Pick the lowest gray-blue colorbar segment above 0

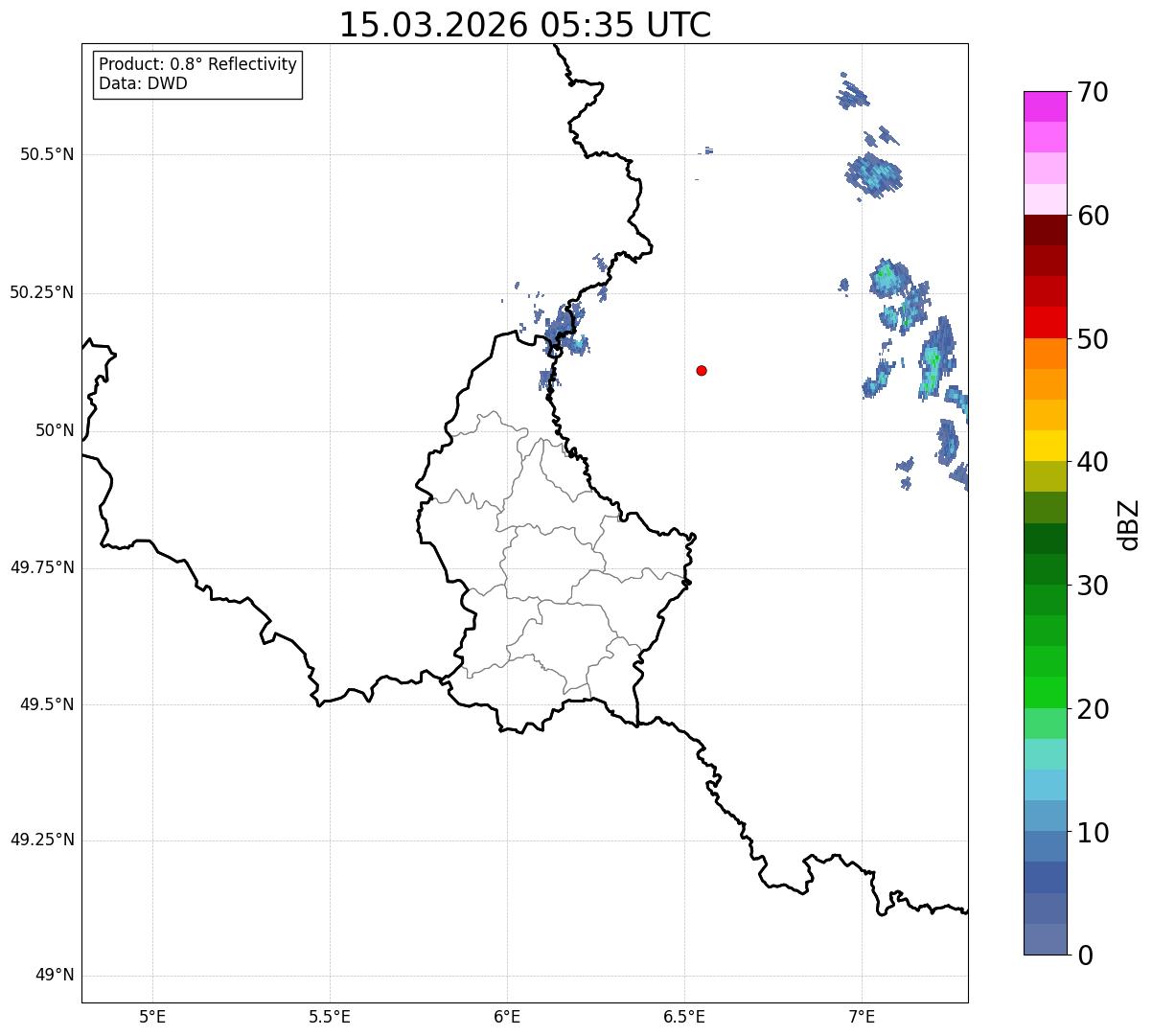(x=1045, y=939)
